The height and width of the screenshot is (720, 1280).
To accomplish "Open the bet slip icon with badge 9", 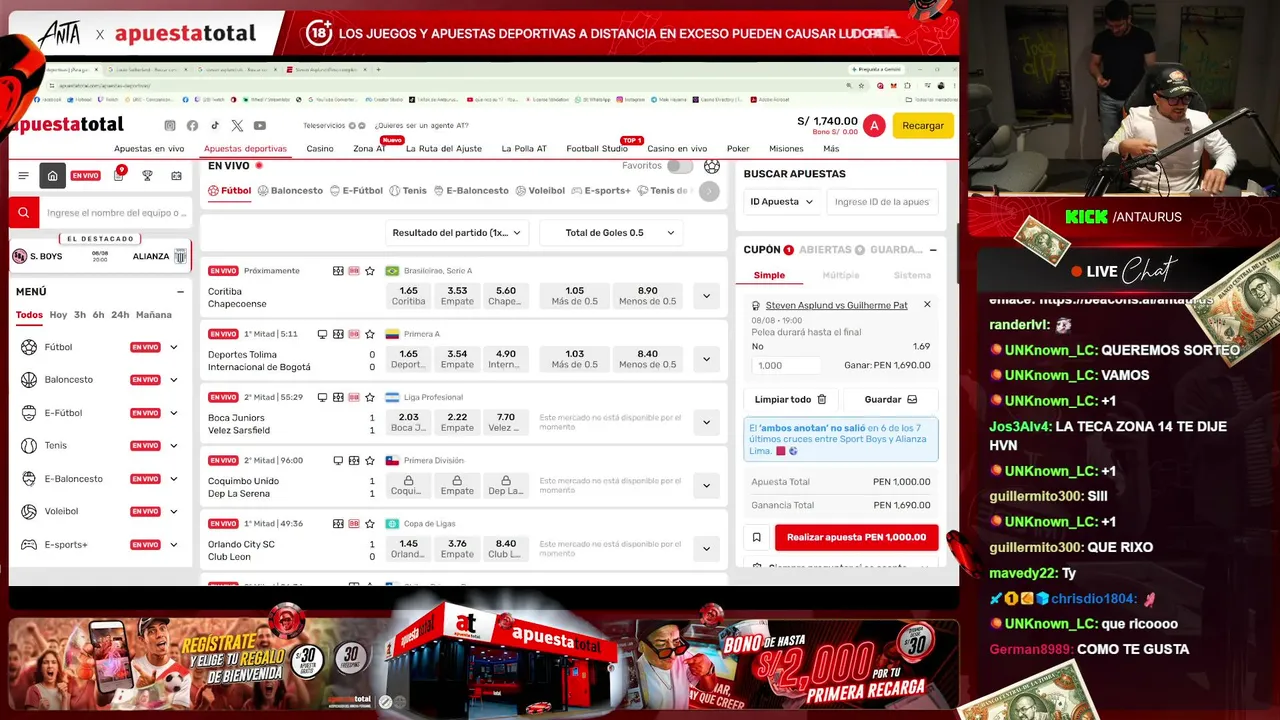I will pos(118,176).
